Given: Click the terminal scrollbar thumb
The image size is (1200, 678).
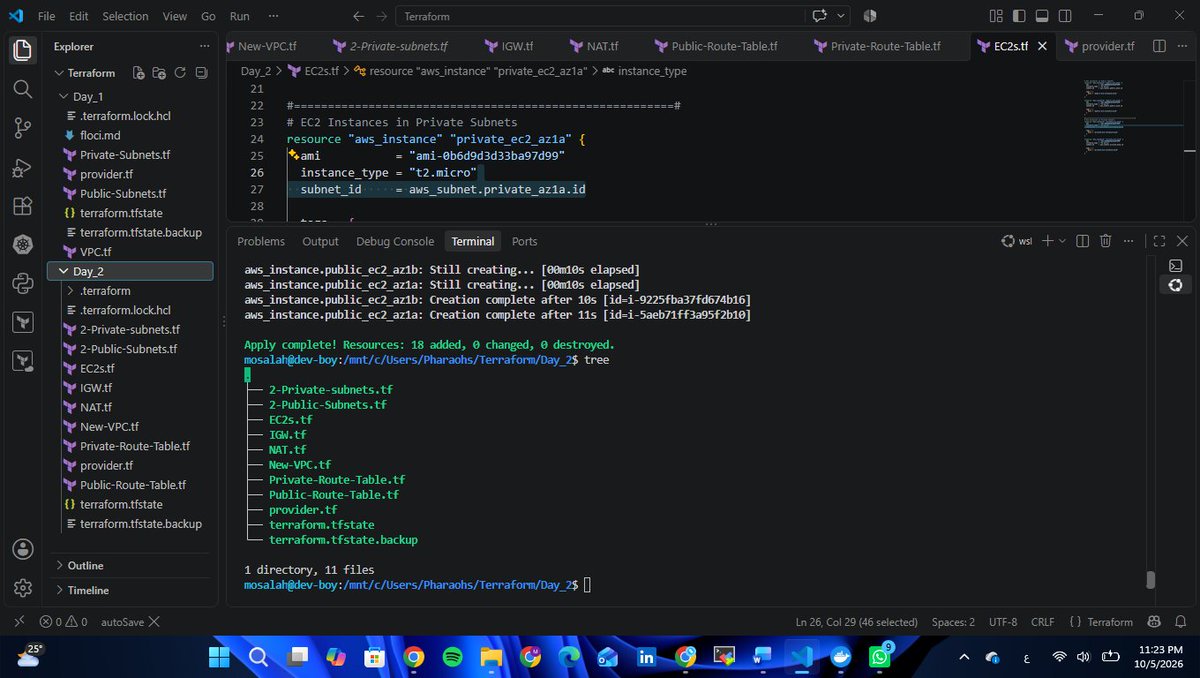Looking at the screenshot, I should (x=1151, y=580).
